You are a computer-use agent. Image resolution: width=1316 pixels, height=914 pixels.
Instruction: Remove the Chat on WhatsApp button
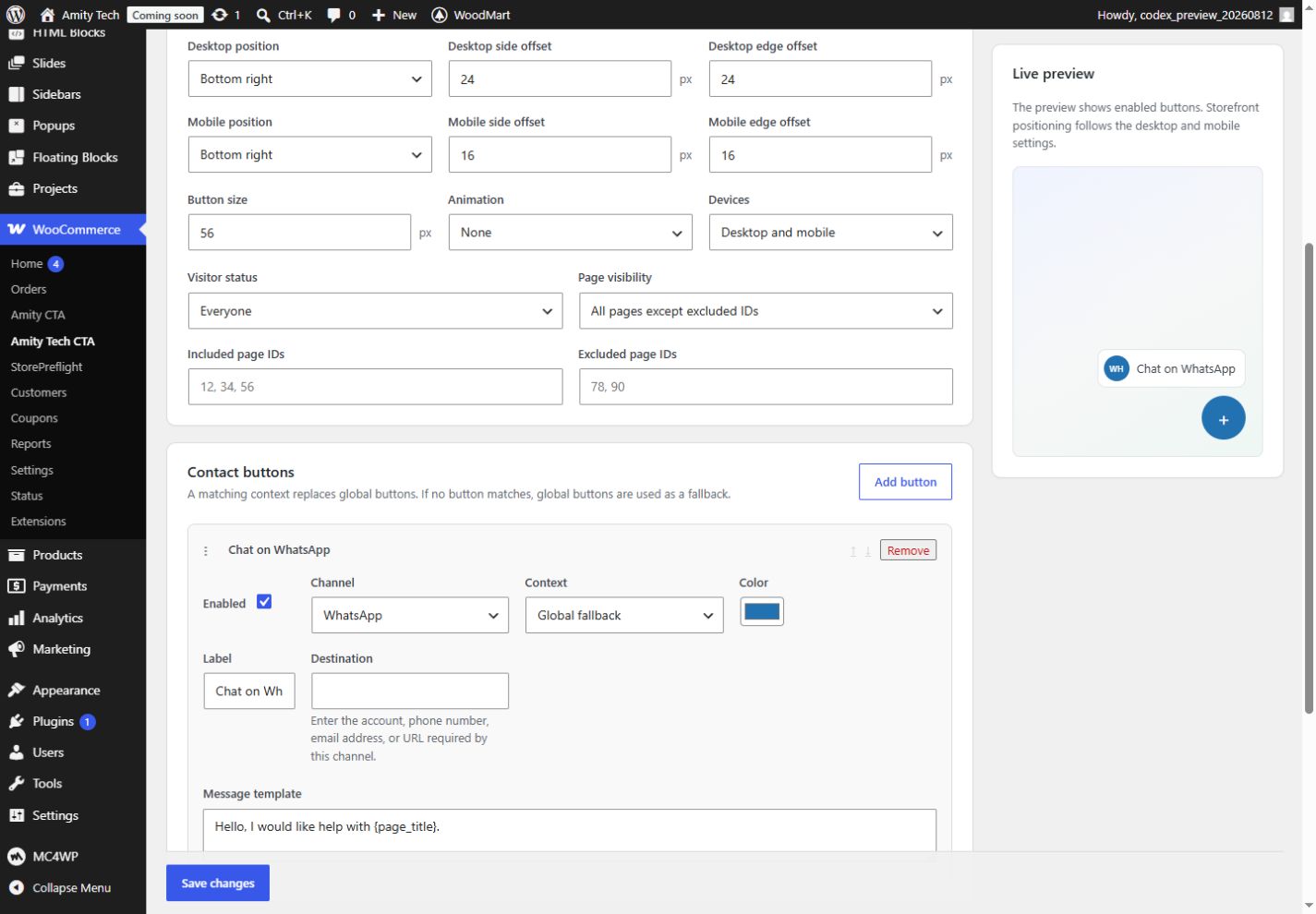pos(908,550)
